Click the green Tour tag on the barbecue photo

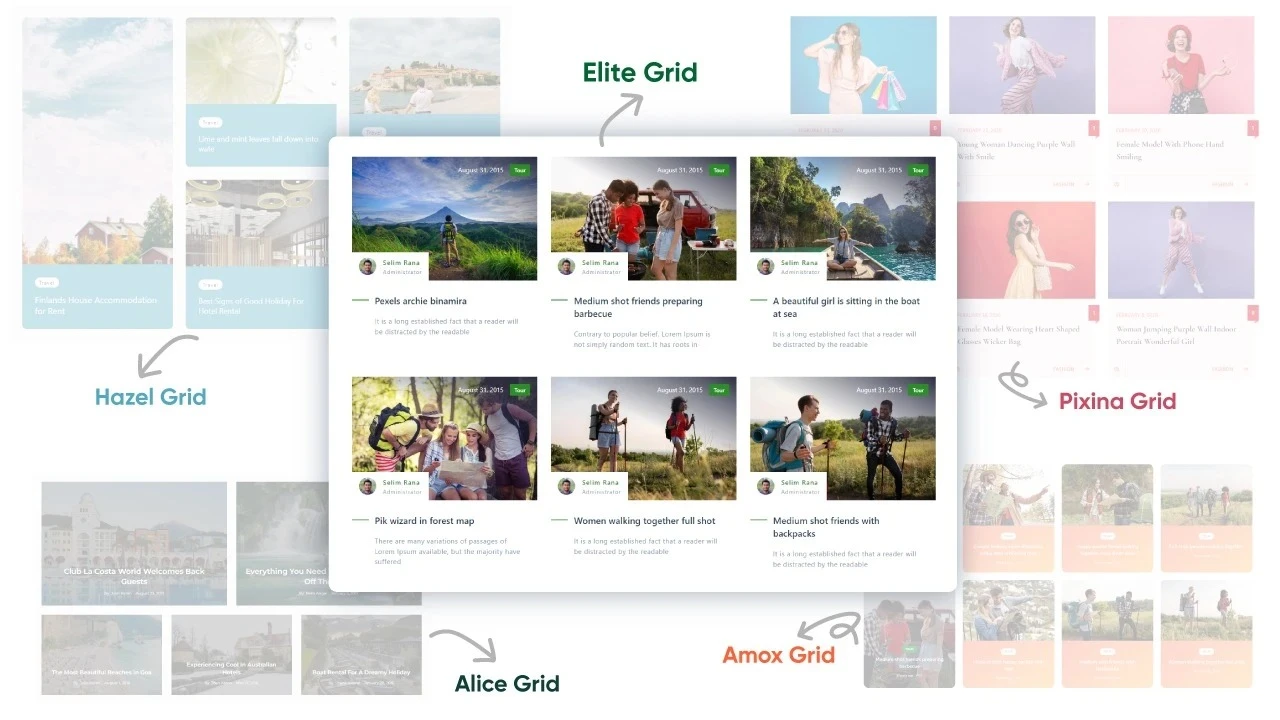718,170
